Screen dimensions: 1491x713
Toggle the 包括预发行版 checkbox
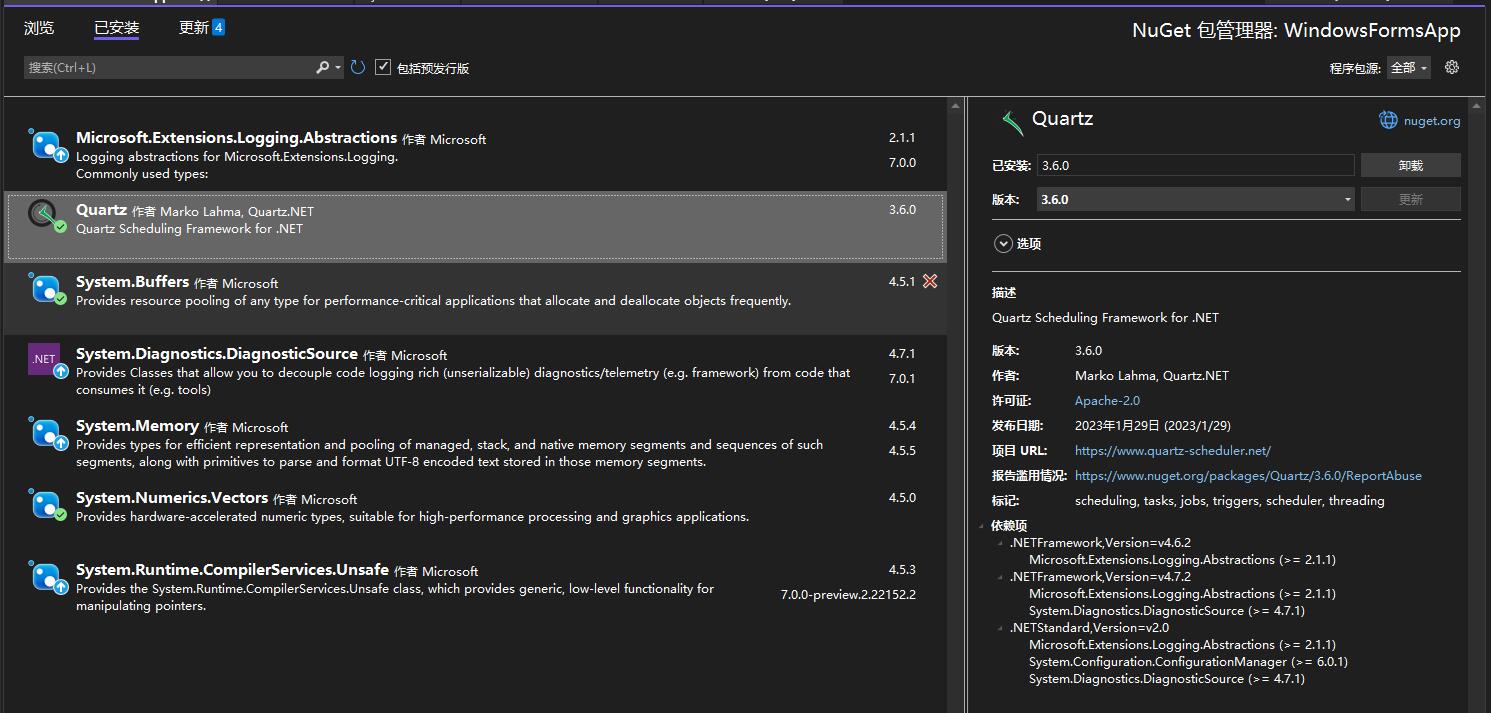coord(383,67)
